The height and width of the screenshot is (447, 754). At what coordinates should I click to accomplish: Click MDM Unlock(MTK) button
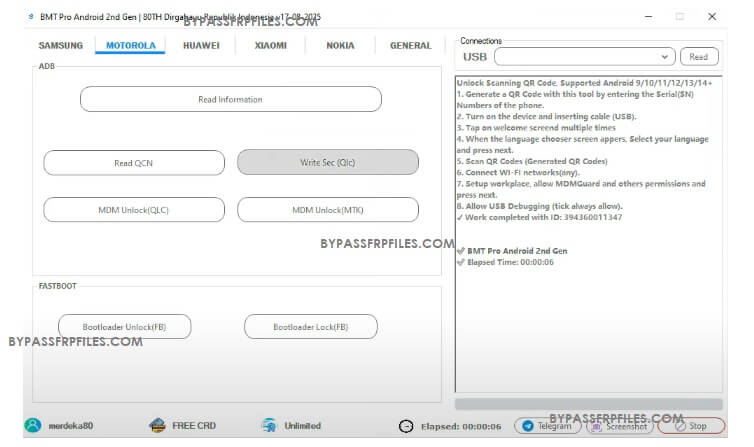tap(327, 210)
